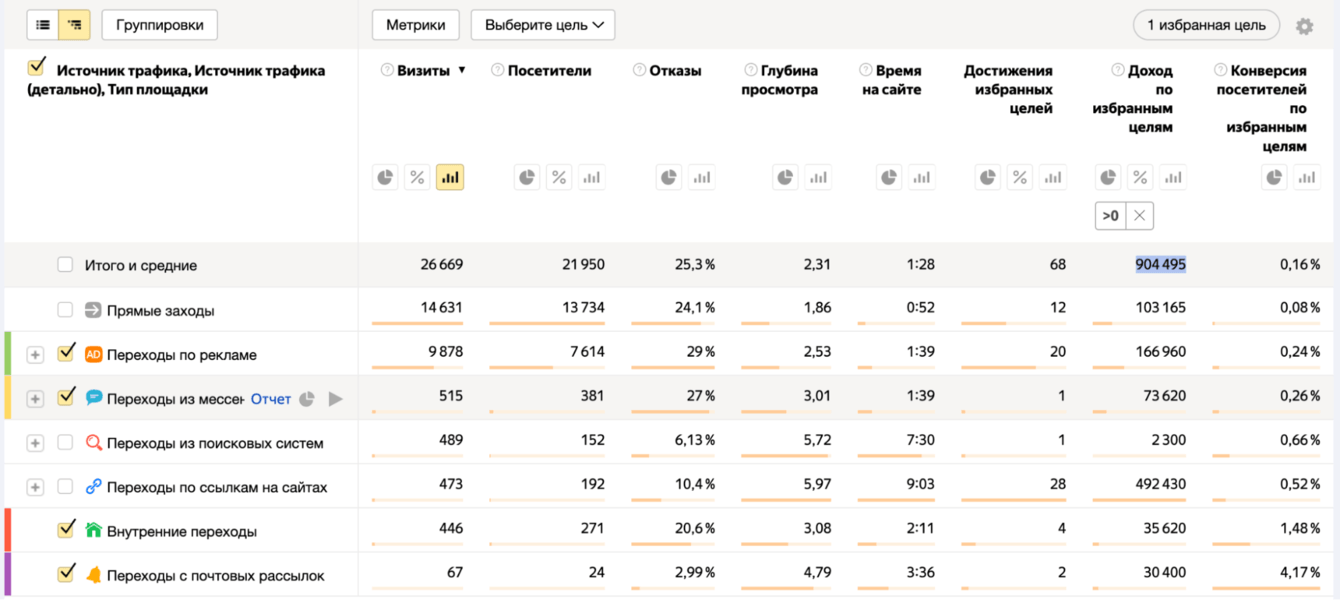
Task: Expand Переходы по ссылкам на сайтах row
Action: tap(35, 487)
